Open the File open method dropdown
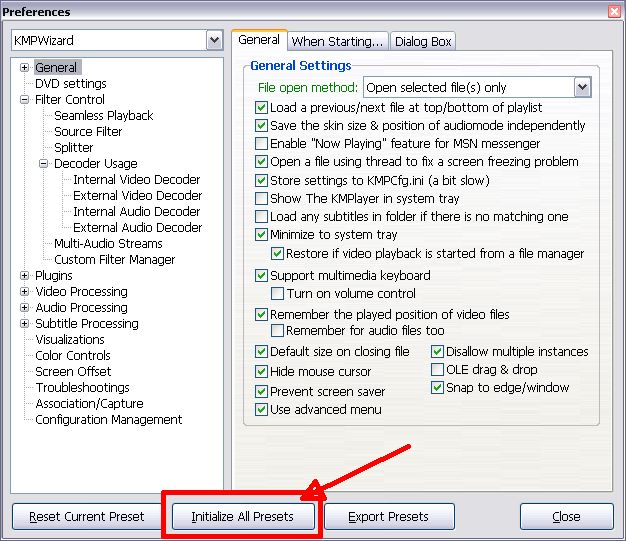This screenshot has width=626, height=541. tap(582, 87)
